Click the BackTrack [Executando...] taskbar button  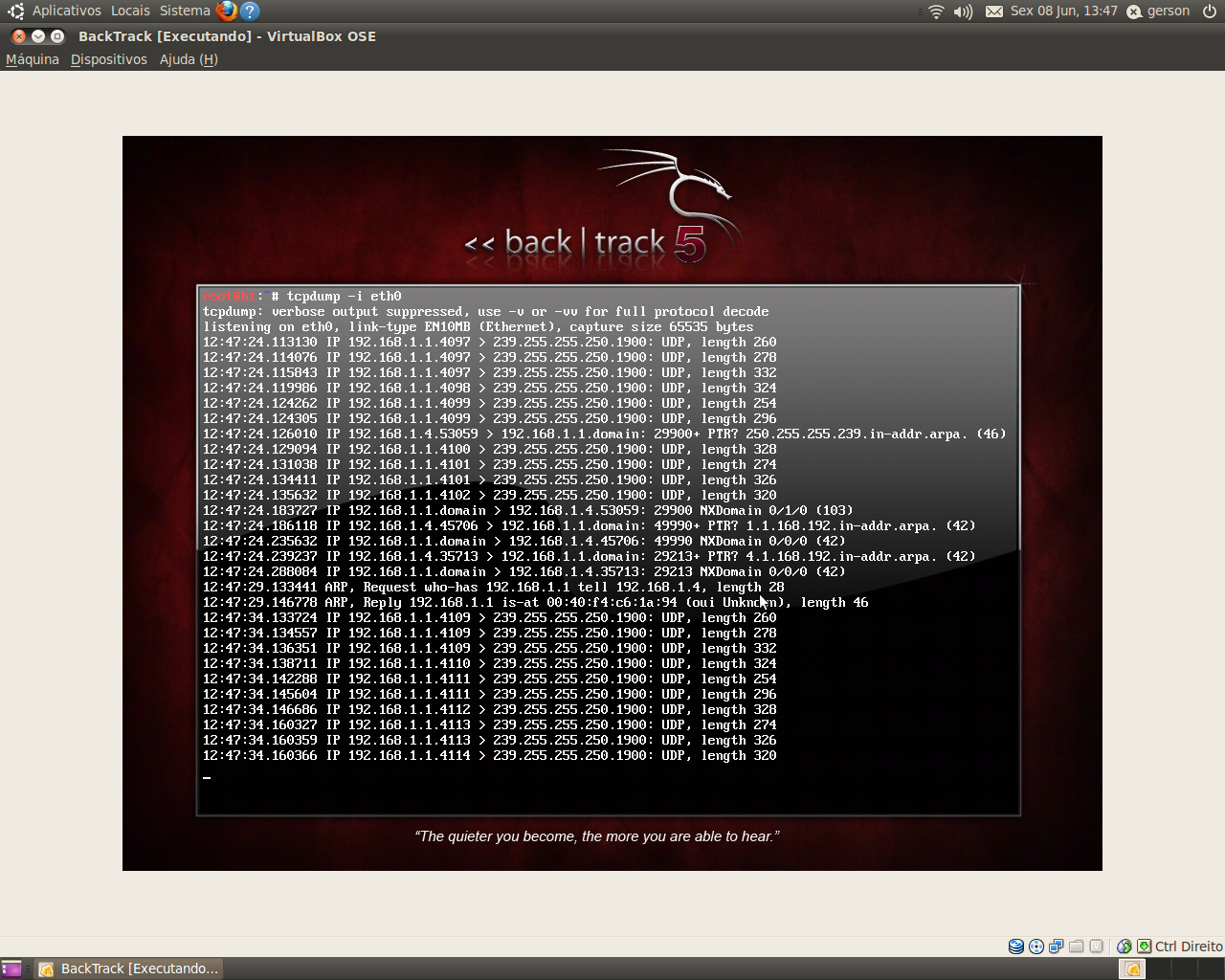(128, 969)
